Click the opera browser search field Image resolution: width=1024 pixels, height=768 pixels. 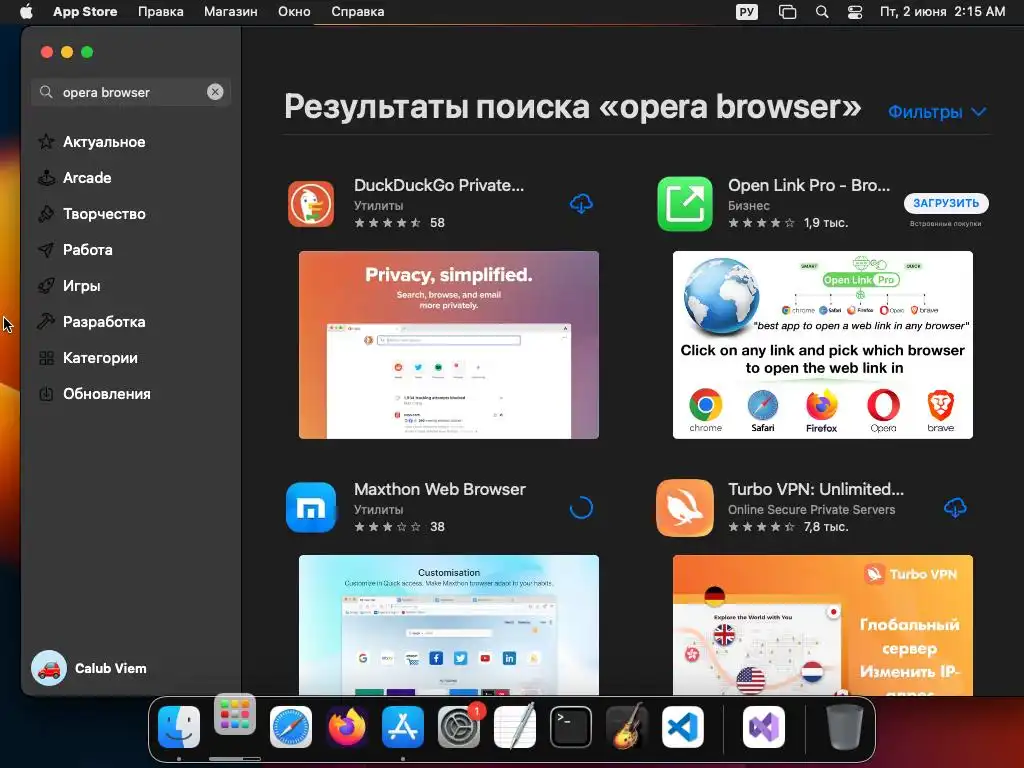tap(131, 92)
